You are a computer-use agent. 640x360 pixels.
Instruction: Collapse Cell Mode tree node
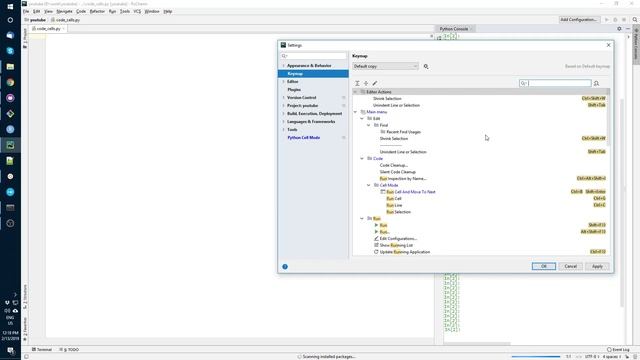(369, 185)
